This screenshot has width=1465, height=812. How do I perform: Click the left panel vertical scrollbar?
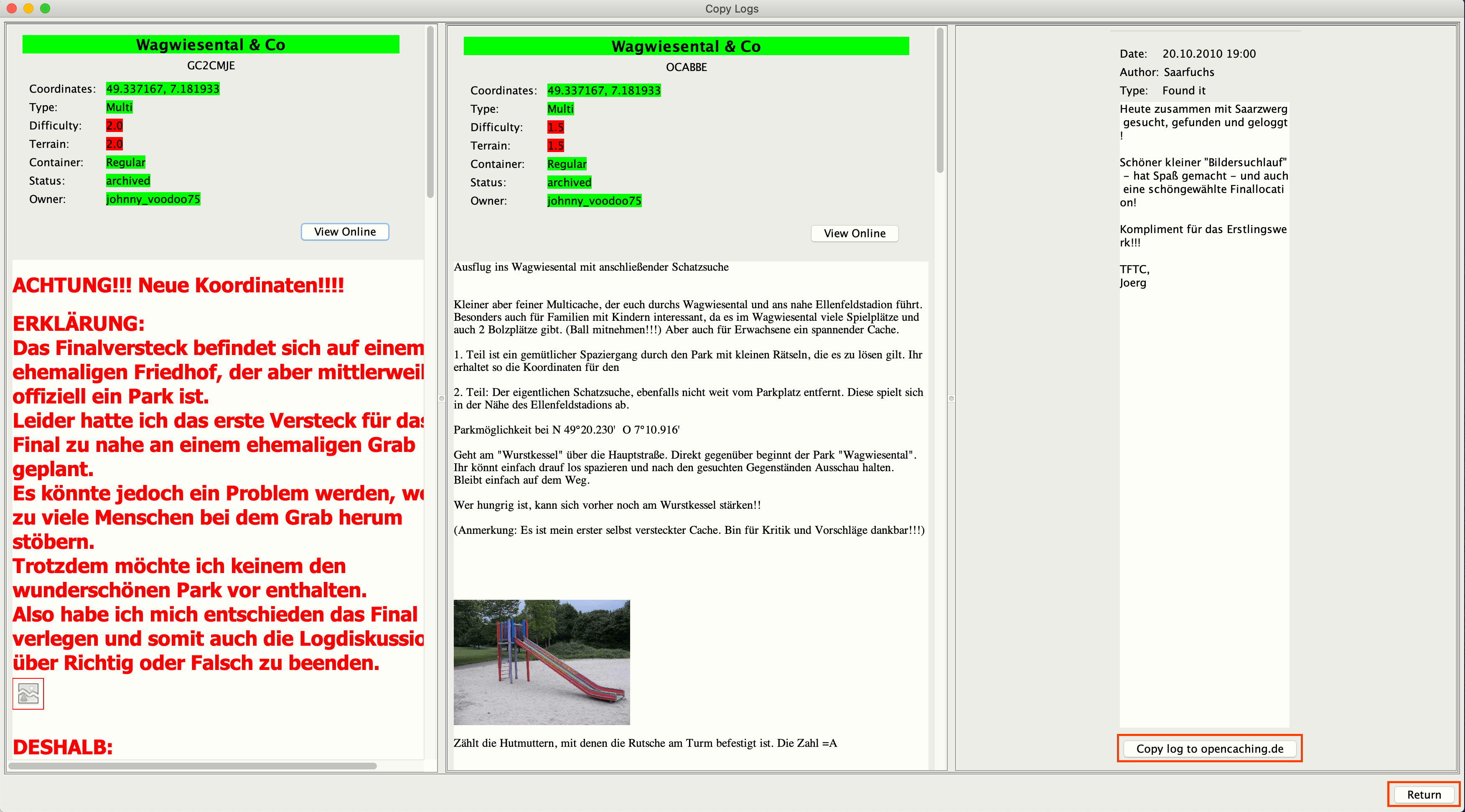pyautogui.click(x=430, y=113)
